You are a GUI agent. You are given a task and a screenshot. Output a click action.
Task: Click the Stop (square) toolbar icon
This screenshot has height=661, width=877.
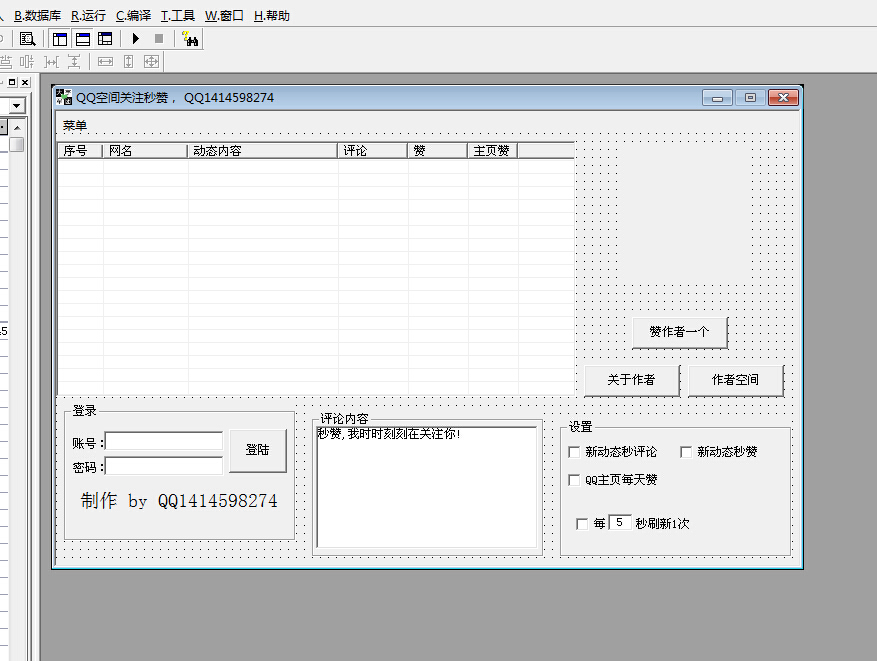coord(159,39)
